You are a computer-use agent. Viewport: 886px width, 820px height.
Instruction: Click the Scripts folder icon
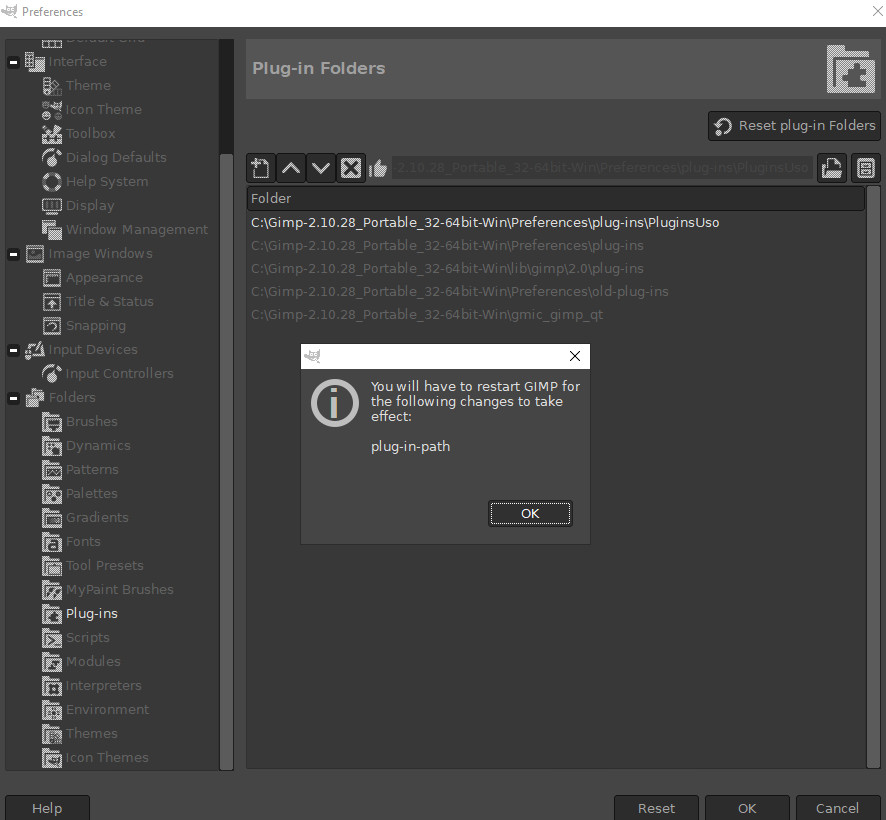pos(52,638)
